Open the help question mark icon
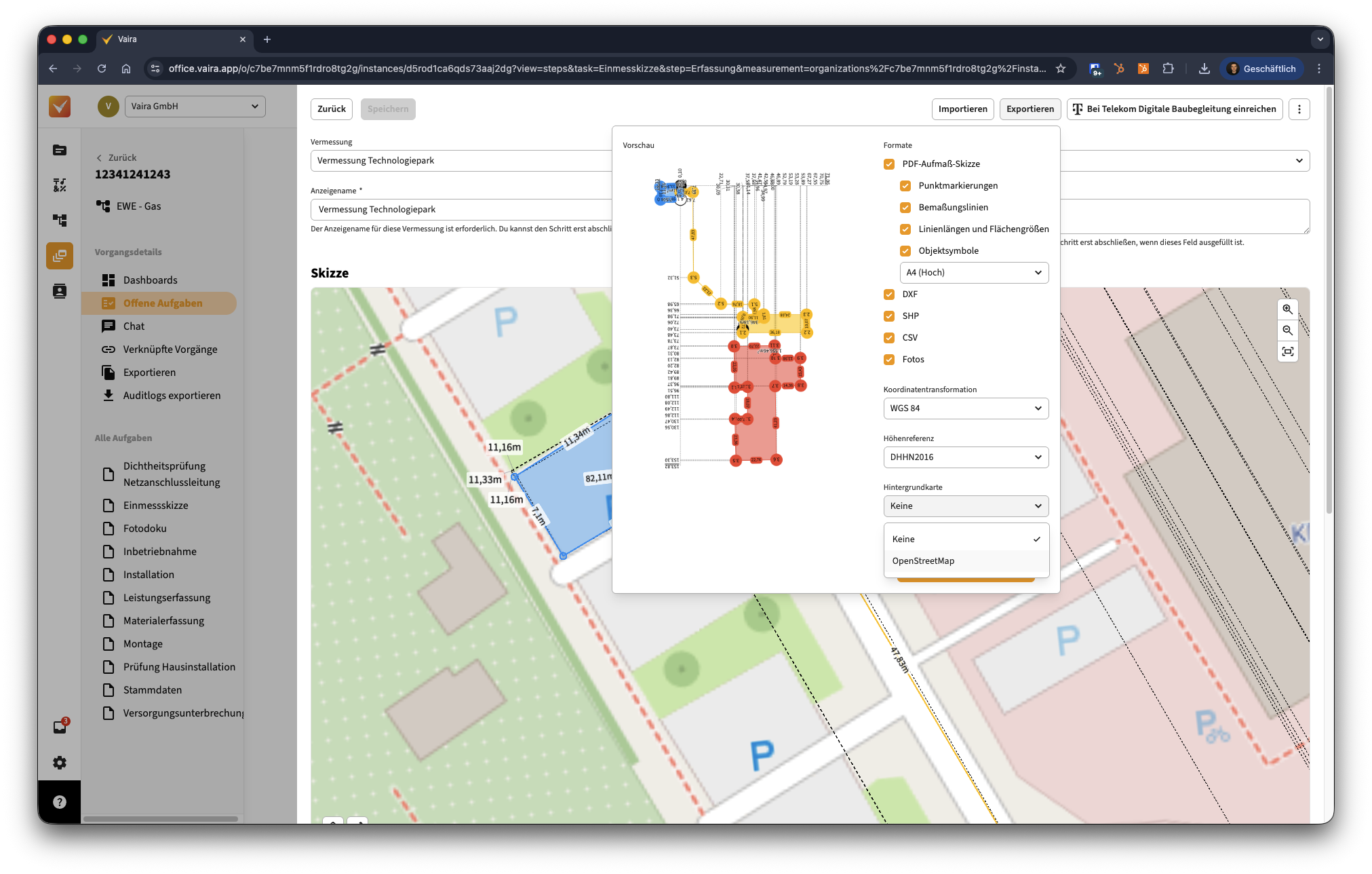 tap(60, 802)
